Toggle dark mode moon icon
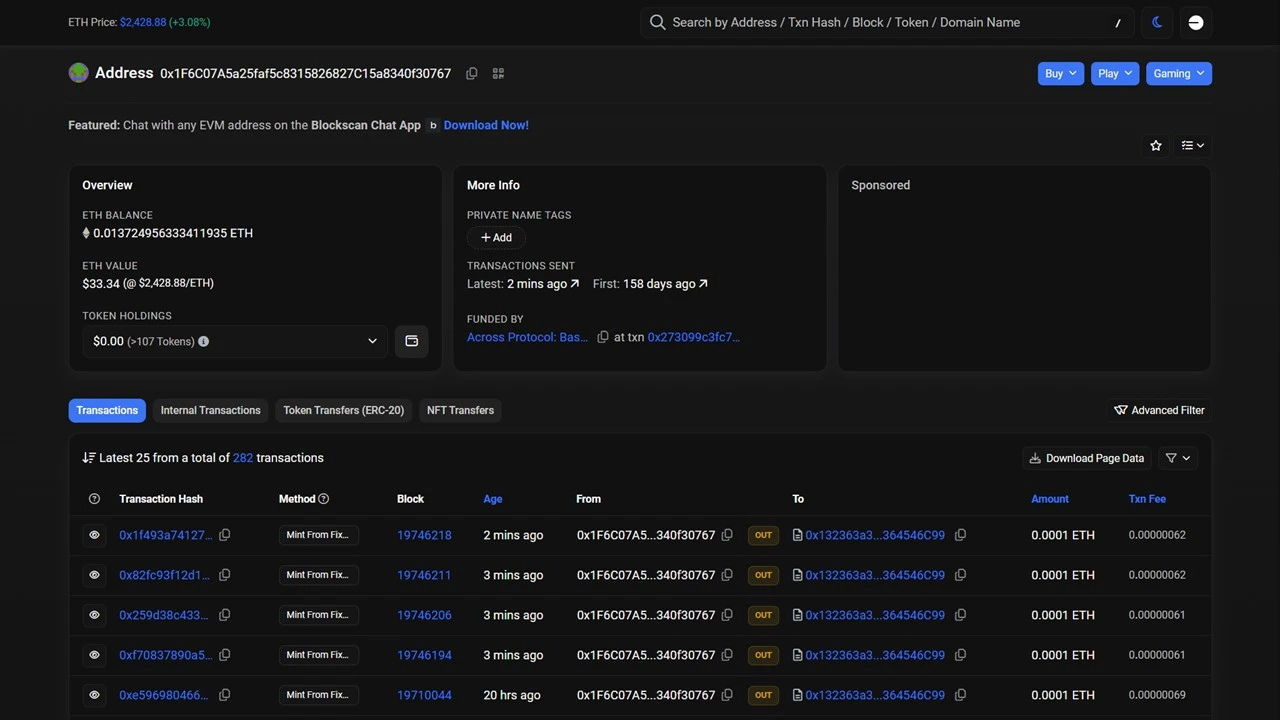The image size is (1280, 720). click(1157, 22)
